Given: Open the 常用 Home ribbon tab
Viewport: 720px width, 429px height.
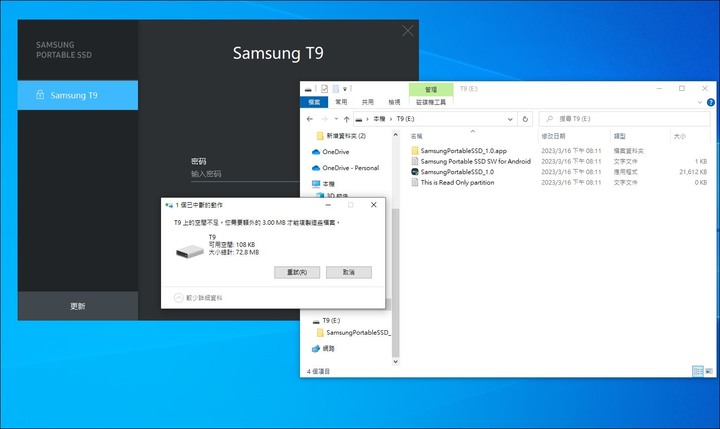Looking at the screenshot, I should (341, 102).
